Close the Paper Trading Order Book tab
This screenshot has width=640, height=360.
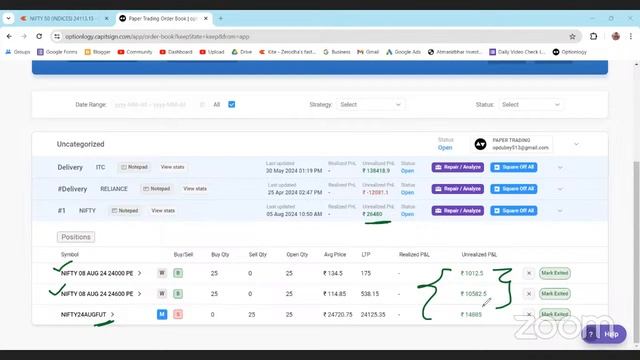pos(206,18)
